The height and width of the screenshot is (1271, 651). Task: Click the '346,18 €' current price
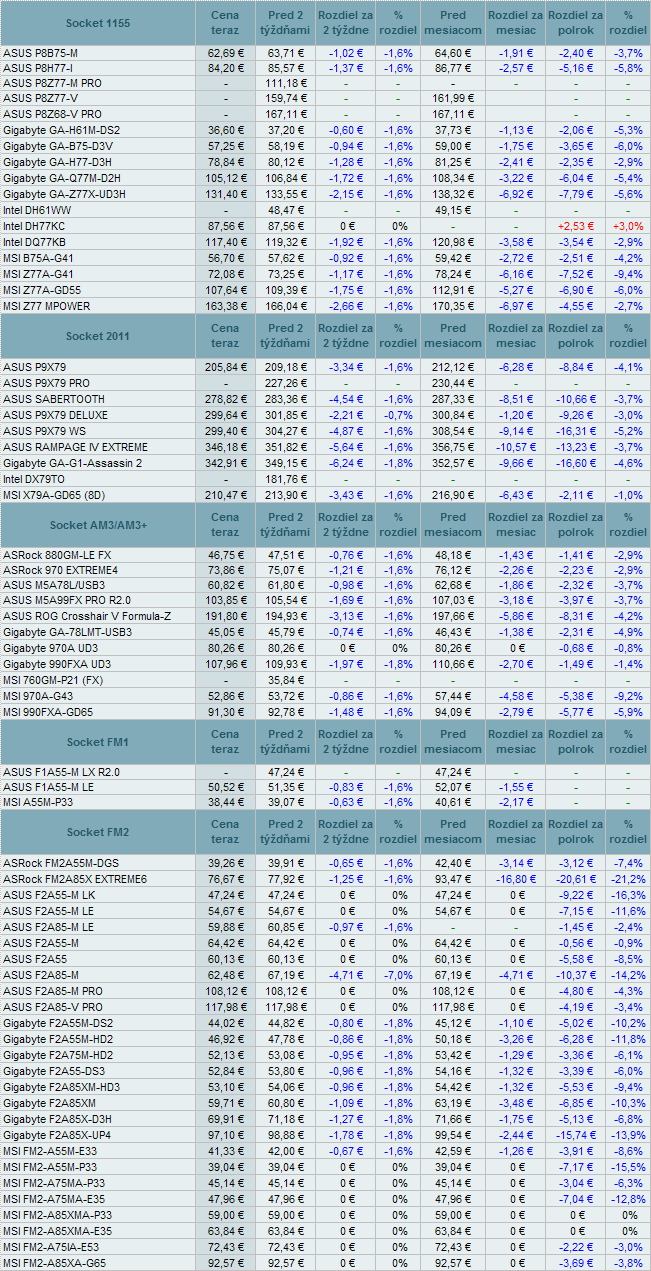point(225,446)
